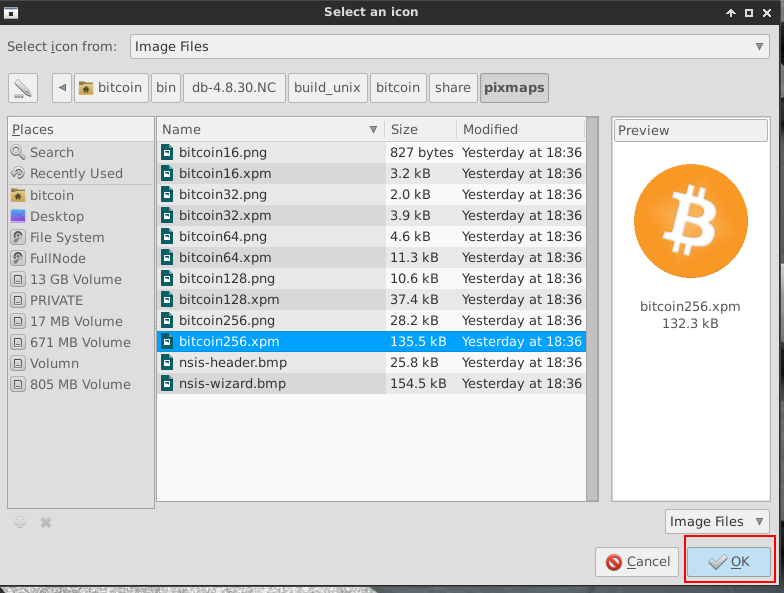Screen dimensions: 784x593
Task: Open the 'Select icon from' Image Files dropdown
Action: pyautogui.click(x=449, y=46)
